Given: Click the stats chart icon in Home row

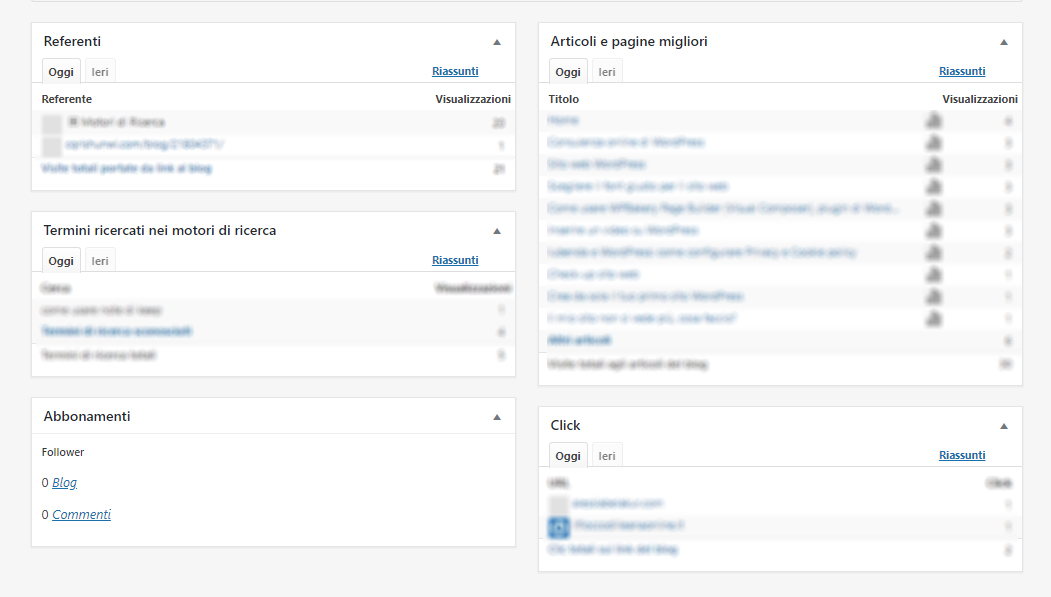Looking at the screenshot, I should [934, 121].
